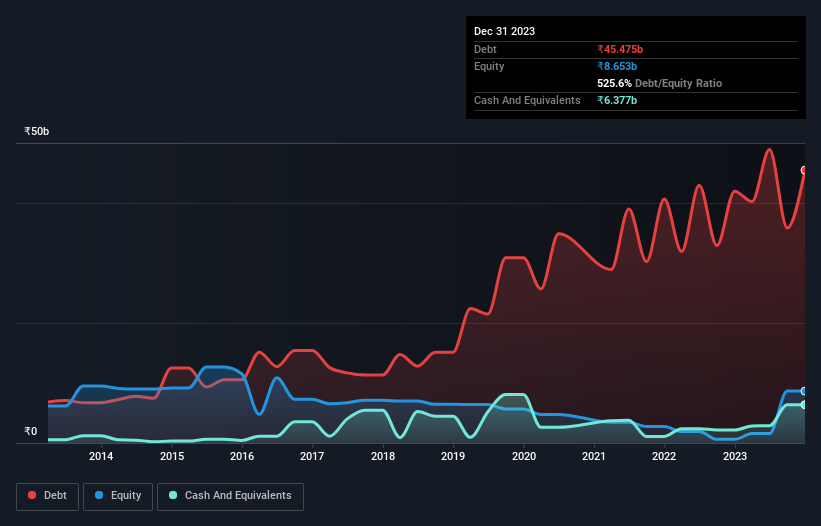This screenshot has height=526, width=821.
Task: Select the teal Cash endpoint marker on chart
Action: pyautogui.click(x=804, y=405)
